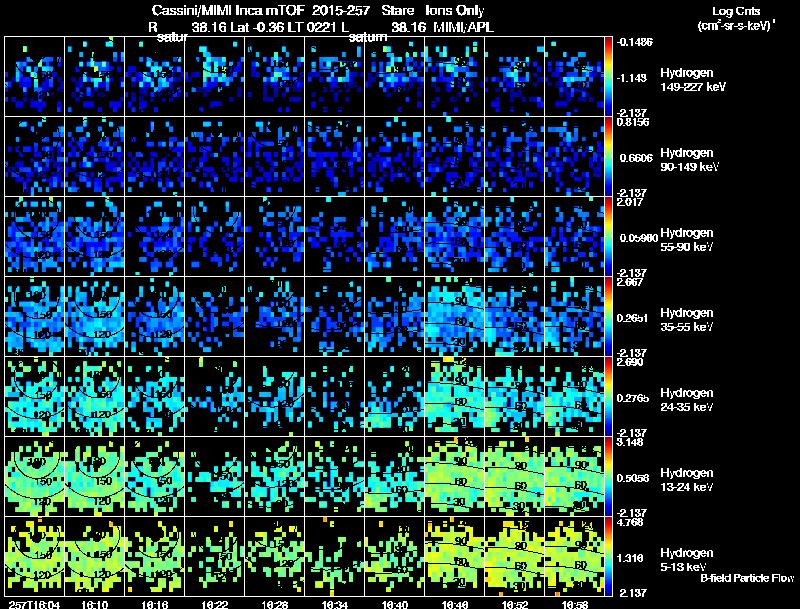
Task: Open the 90-149 keV Hydrogen panel at 16:46
Action: click(x=455, y=157)
